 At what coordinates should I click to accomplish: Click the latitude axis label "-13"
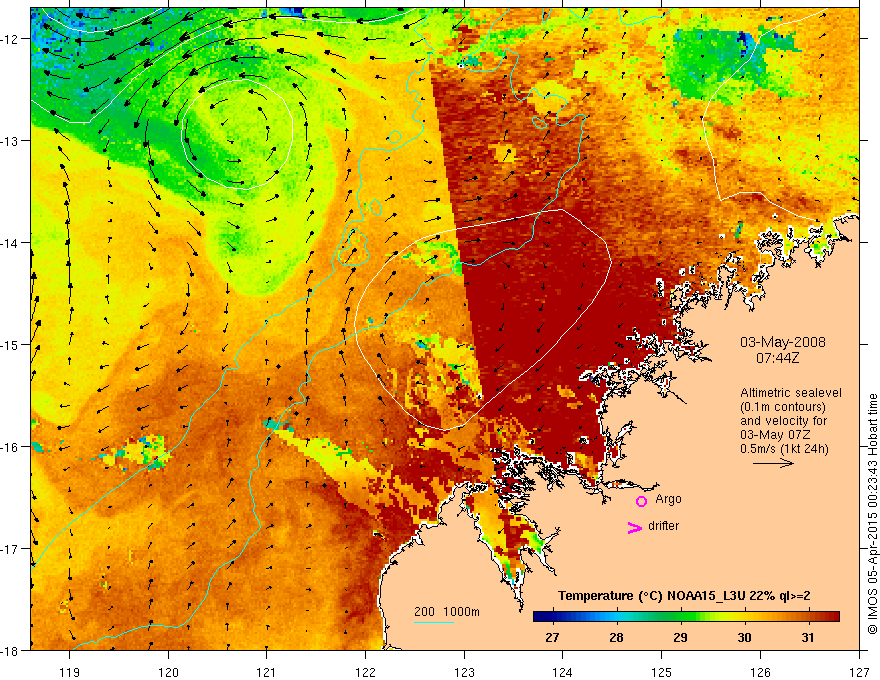[10, 140]
